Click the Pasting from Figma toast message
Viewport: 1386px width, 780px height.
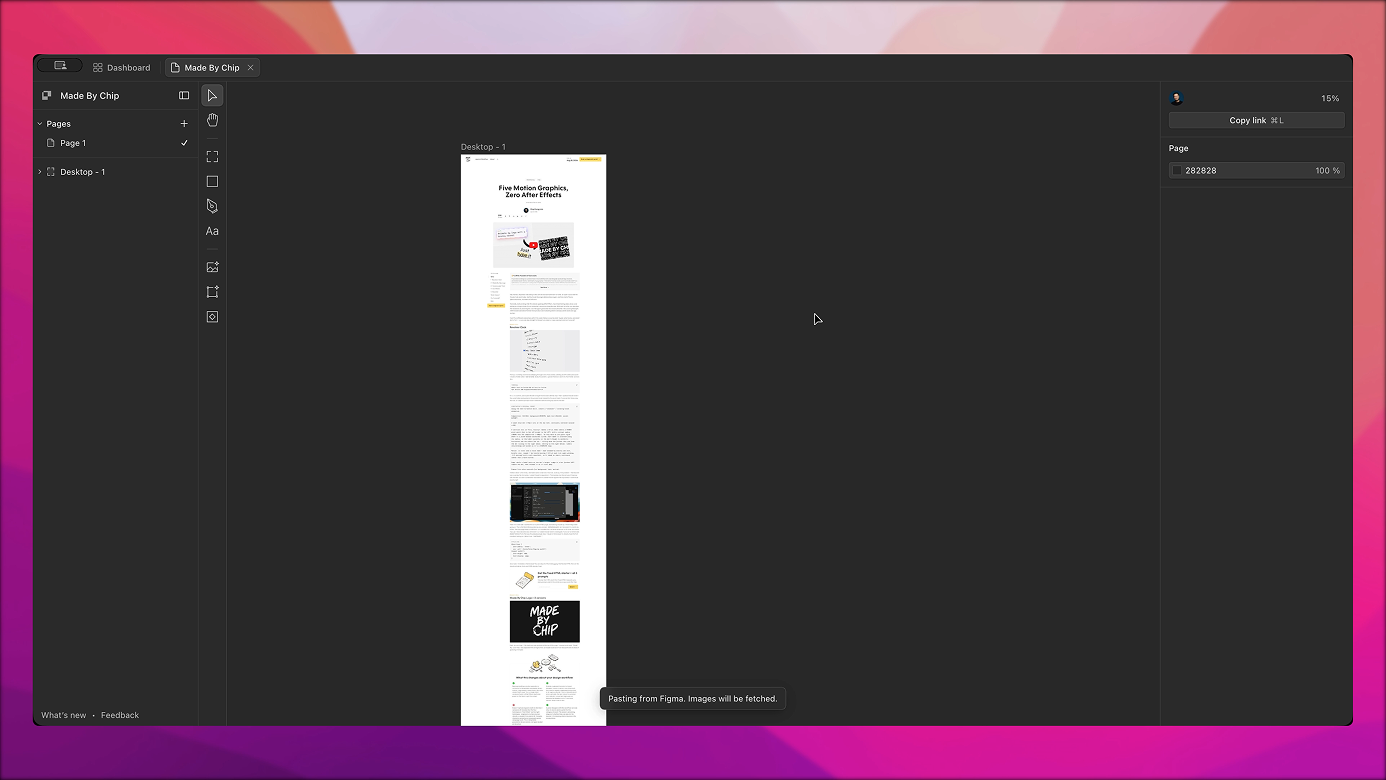tap(693, 698)
